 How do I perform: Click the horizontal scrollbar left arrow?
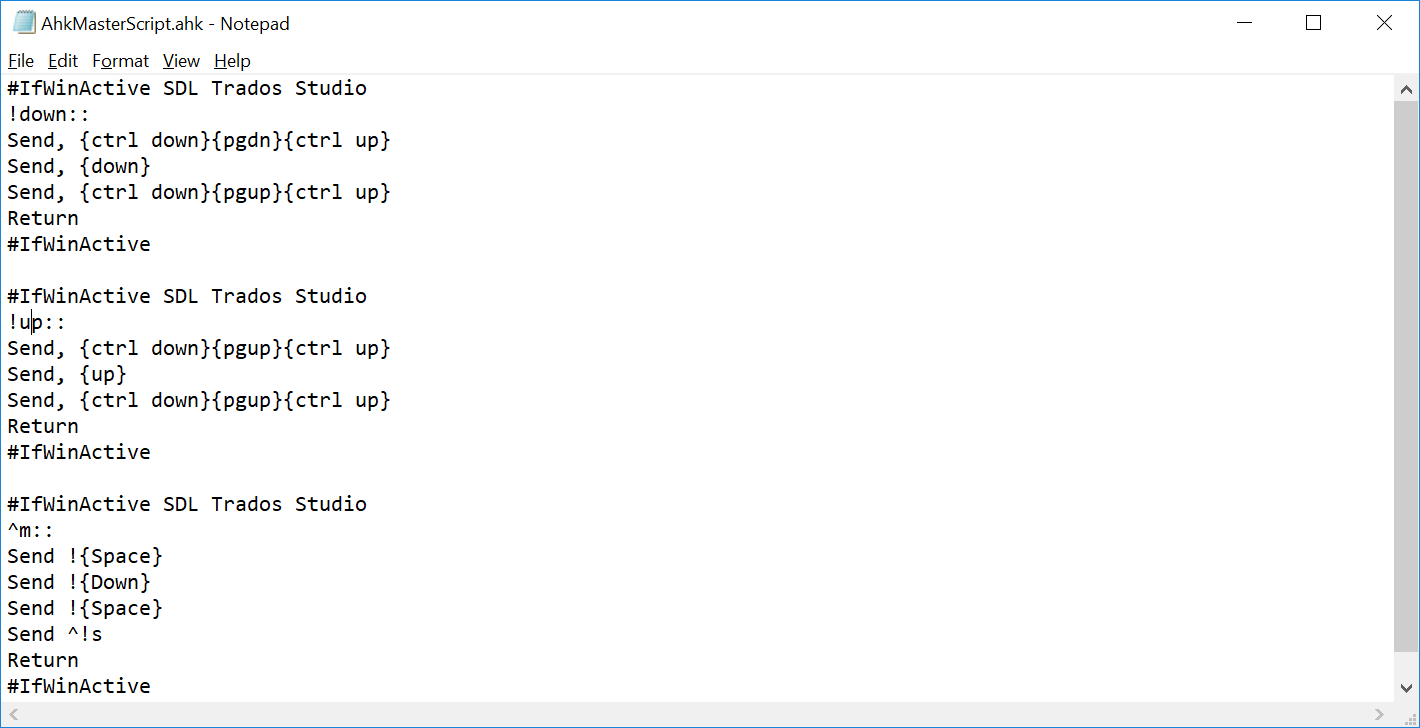click(x=14, y=715)
